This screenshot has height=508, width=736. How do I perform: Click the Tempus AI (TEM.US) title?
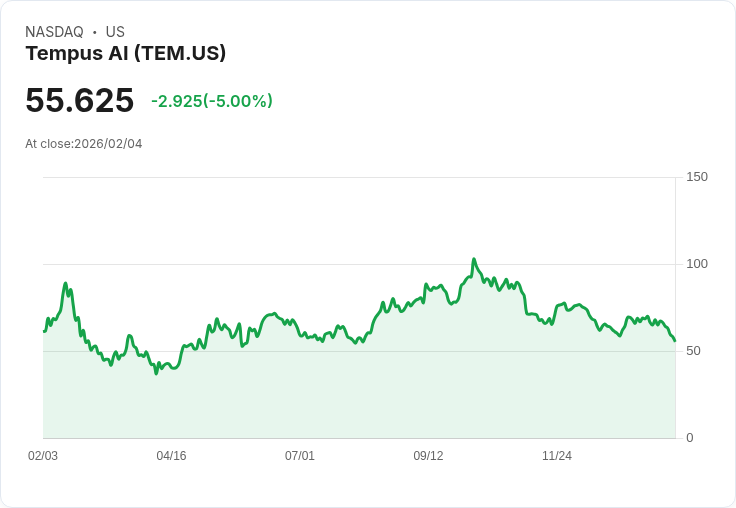tap(125, 53)
